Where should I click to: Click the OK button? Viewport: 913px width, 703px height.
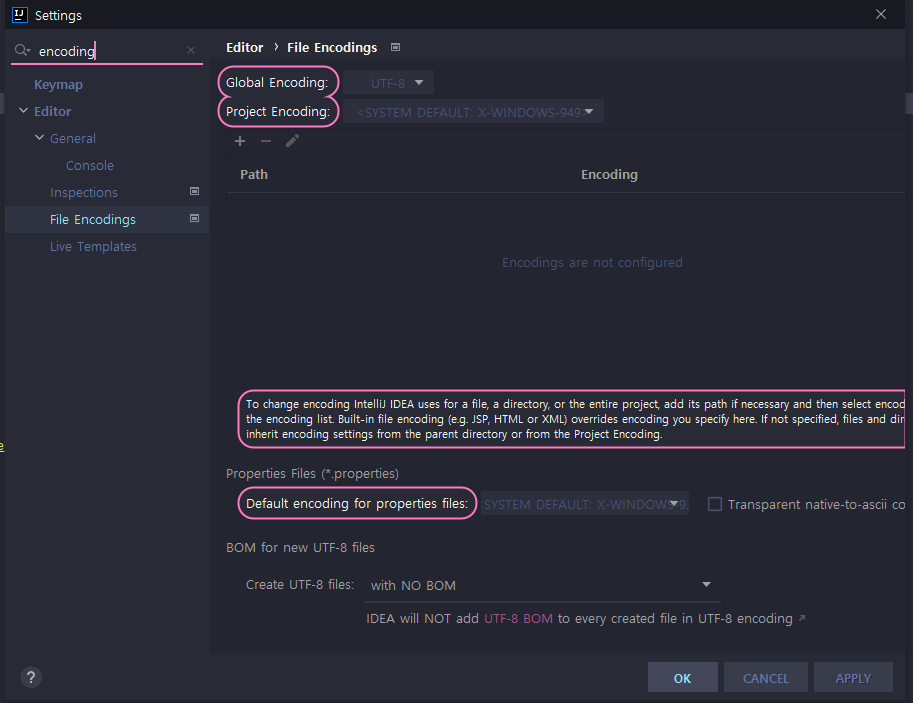click(x=682, y=677)
